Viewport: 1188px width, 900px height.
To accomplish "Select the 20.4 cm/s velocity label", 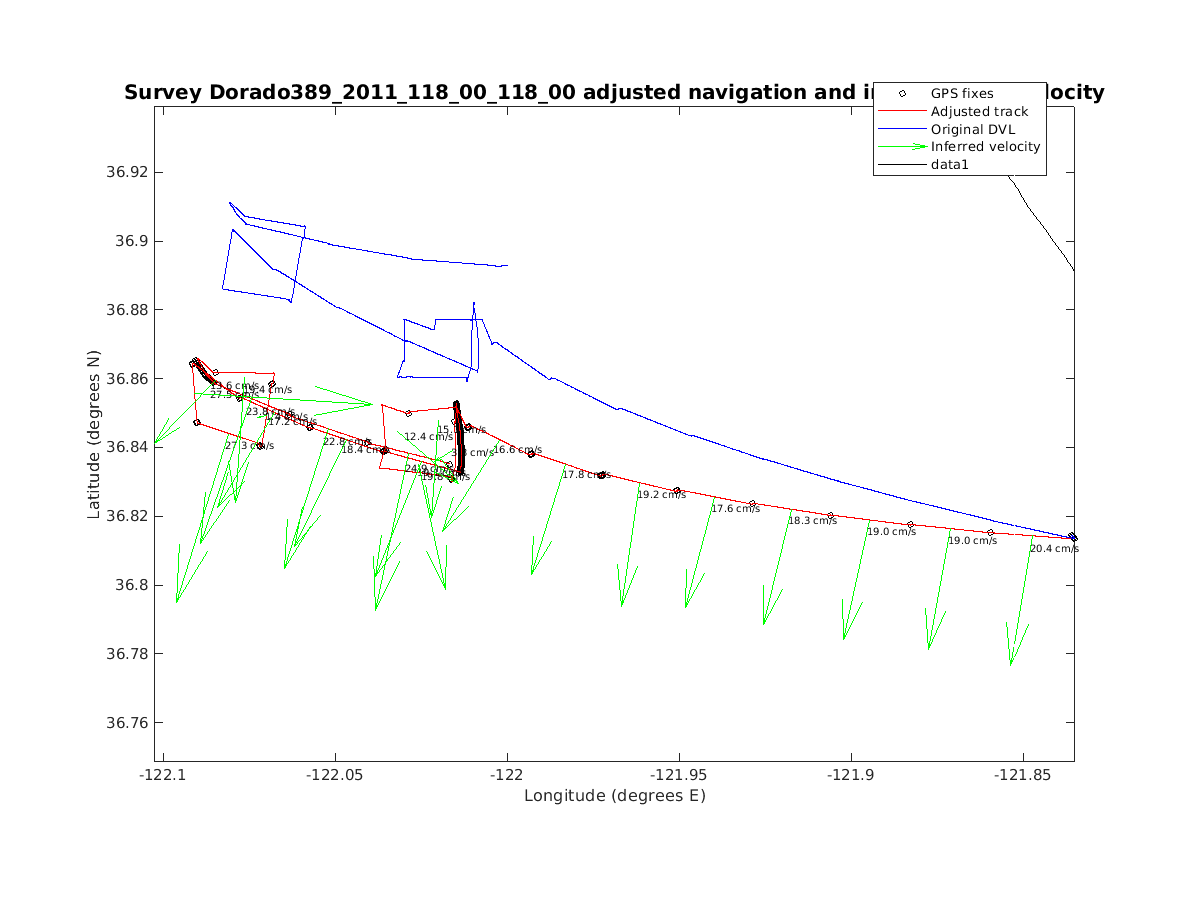I will click(1054, 548).
